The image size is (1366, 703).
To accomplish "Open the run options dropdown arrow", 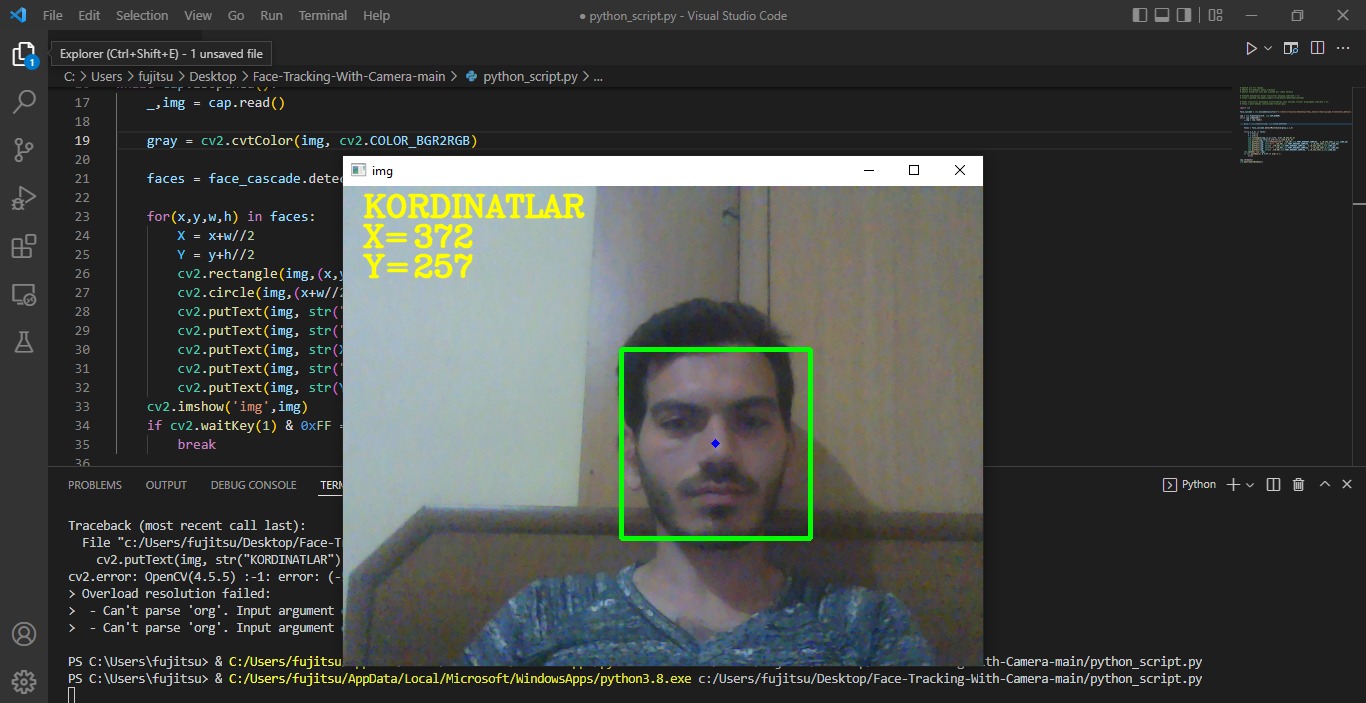I will 1268,48.
